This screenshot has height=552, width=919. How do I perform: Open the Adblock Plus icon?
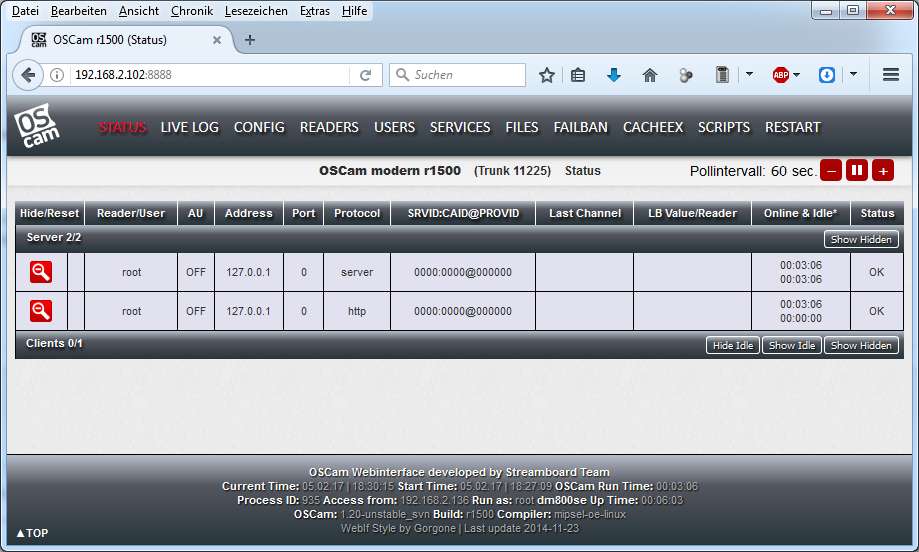(780, 75)
